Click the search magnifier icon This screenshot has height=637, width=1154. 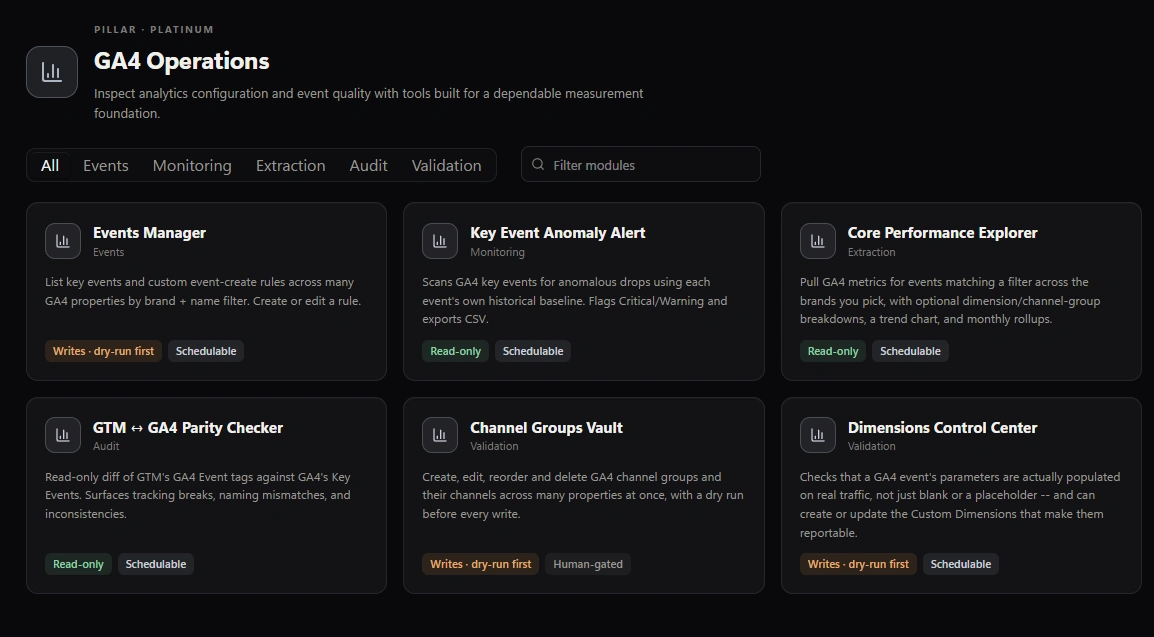[x=538, y=165]
